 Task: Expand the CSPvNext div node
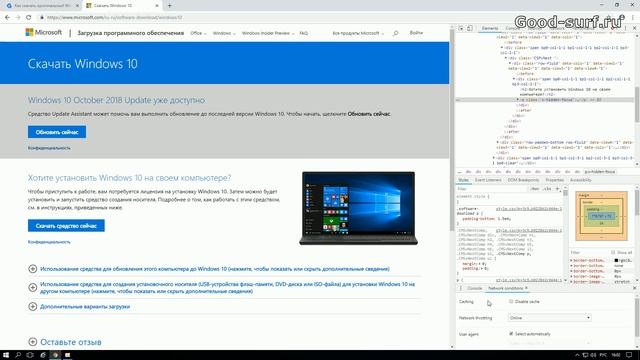point(506,58)
